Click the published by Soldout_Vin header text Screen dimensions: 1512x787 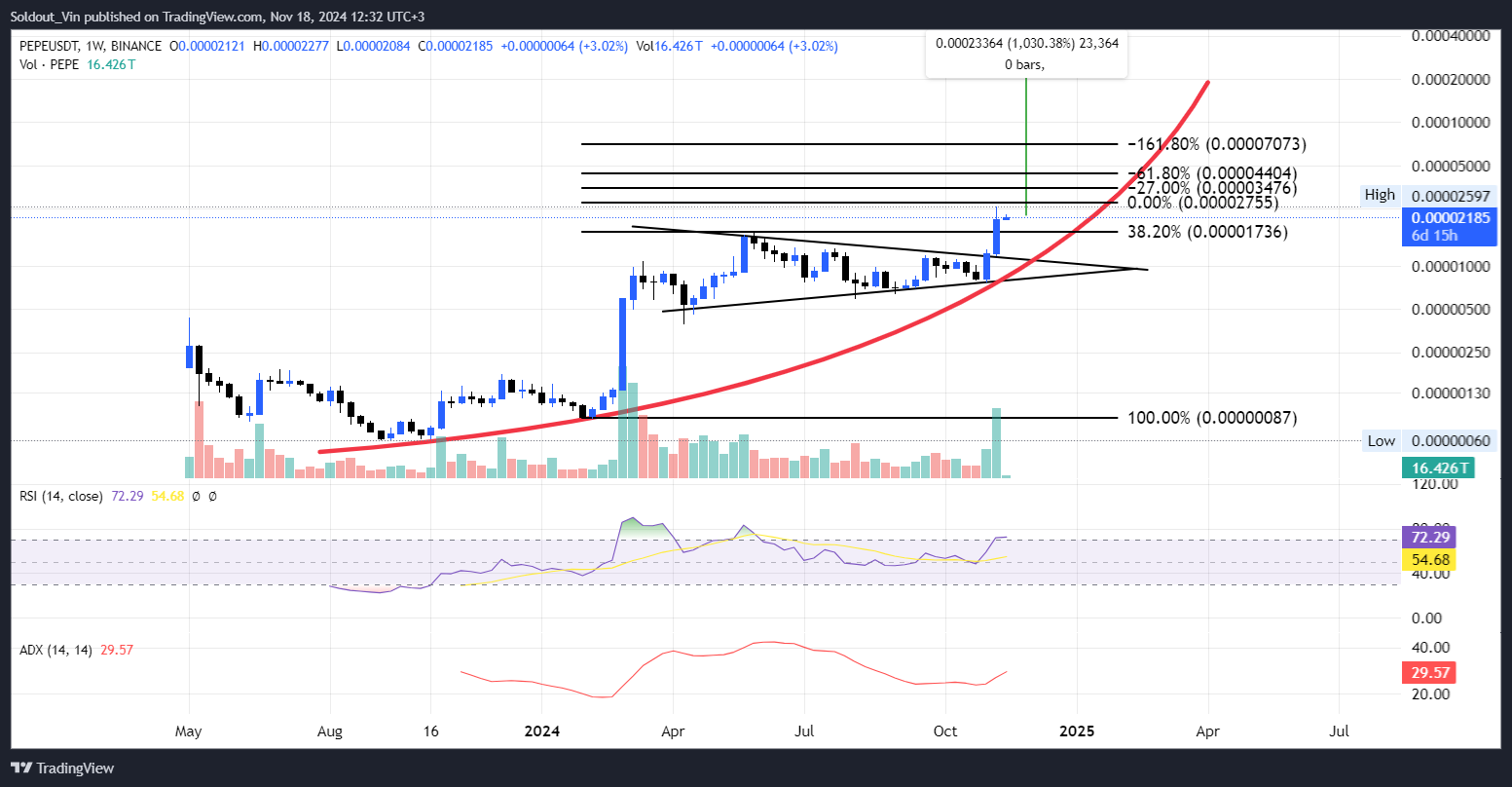point(218,17)
